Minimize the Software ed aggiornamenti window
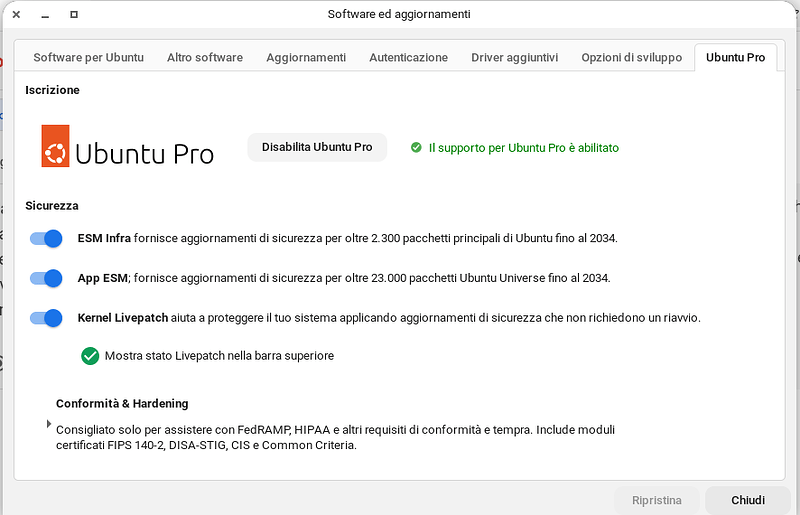The image size is (800, 515). pyautogui.click(x=45, y=14)
